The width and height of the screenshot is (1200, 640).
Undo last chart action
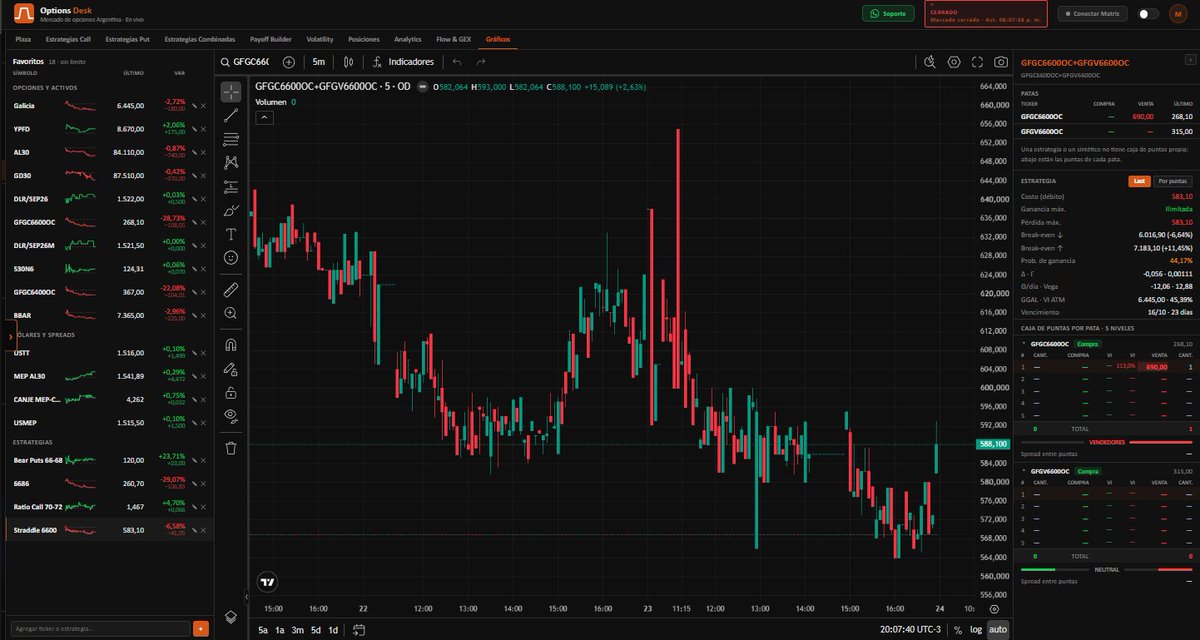457,62
